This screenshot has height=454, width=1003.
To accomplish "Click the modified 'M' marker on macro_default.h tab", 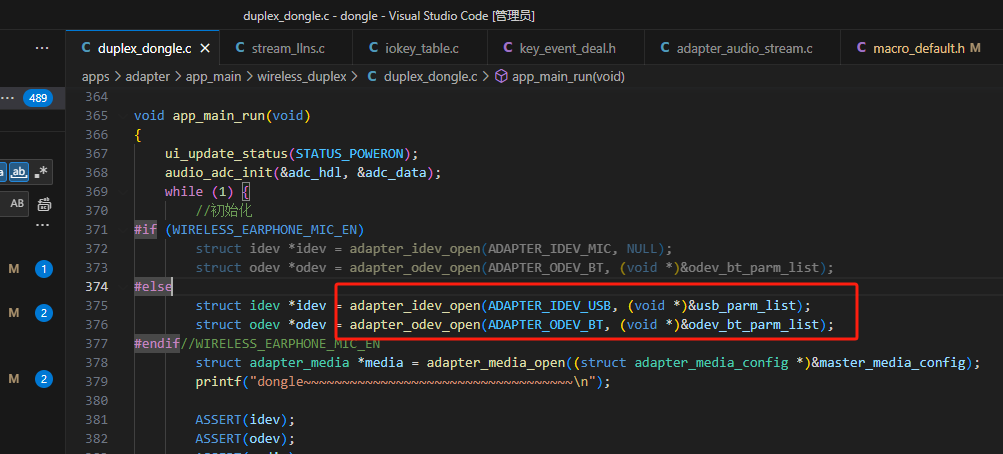I will click(x=975, y=48).
